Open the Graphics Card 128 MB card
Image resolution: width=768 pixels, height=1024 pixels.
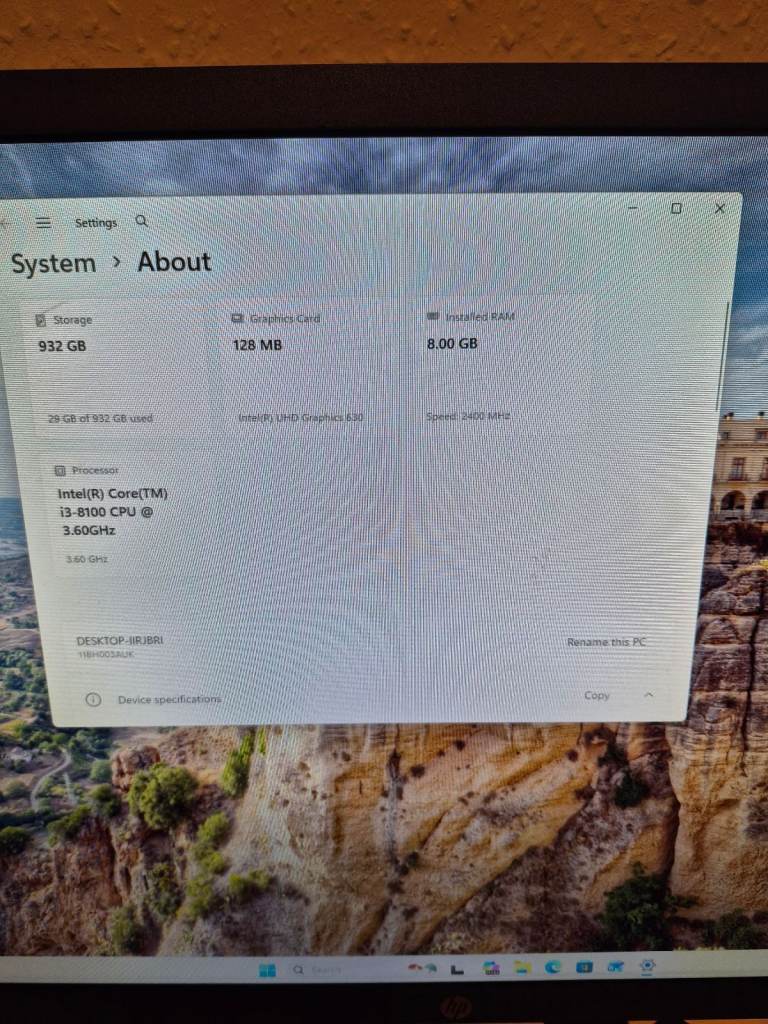point(312,370)
